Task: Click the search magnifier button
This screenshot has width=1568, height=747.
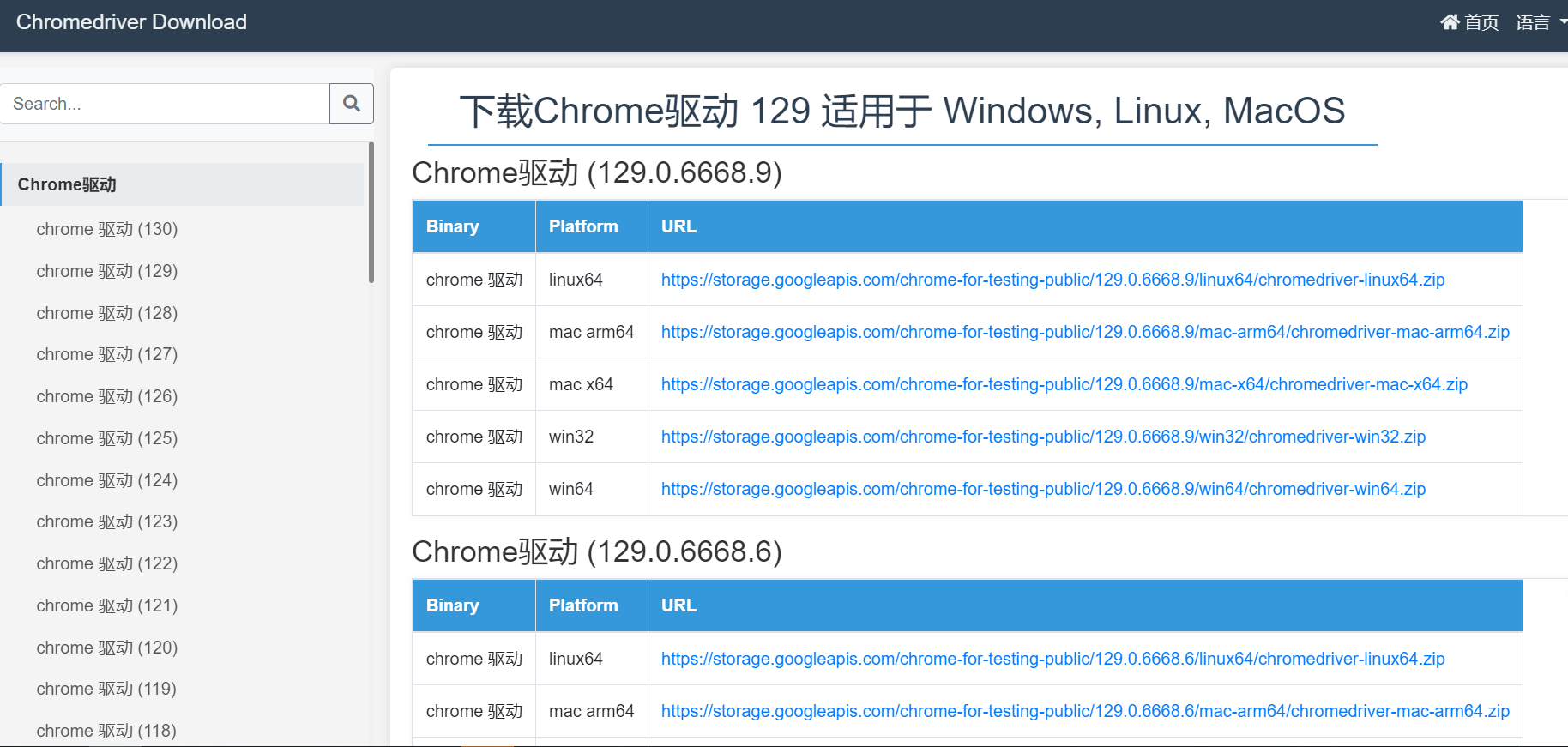Action: tap(352, 104)
